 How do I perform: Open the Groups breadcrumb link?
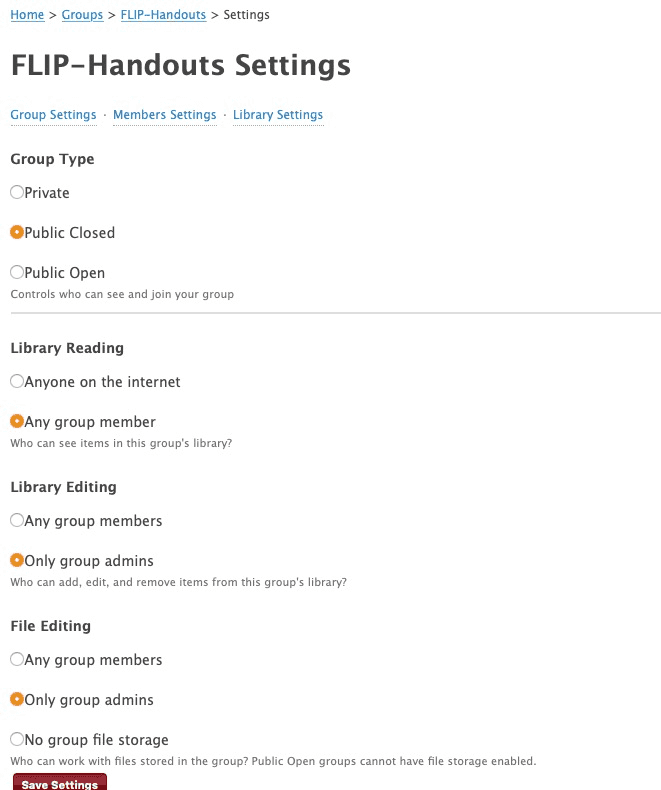pos(82,15)
